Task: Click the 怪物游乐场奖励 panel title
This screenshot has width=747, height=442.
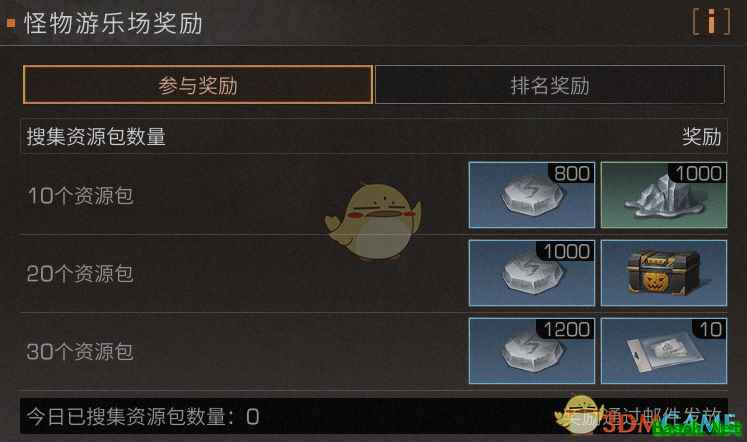Action: pyautogui.click(x=113, y=23)
